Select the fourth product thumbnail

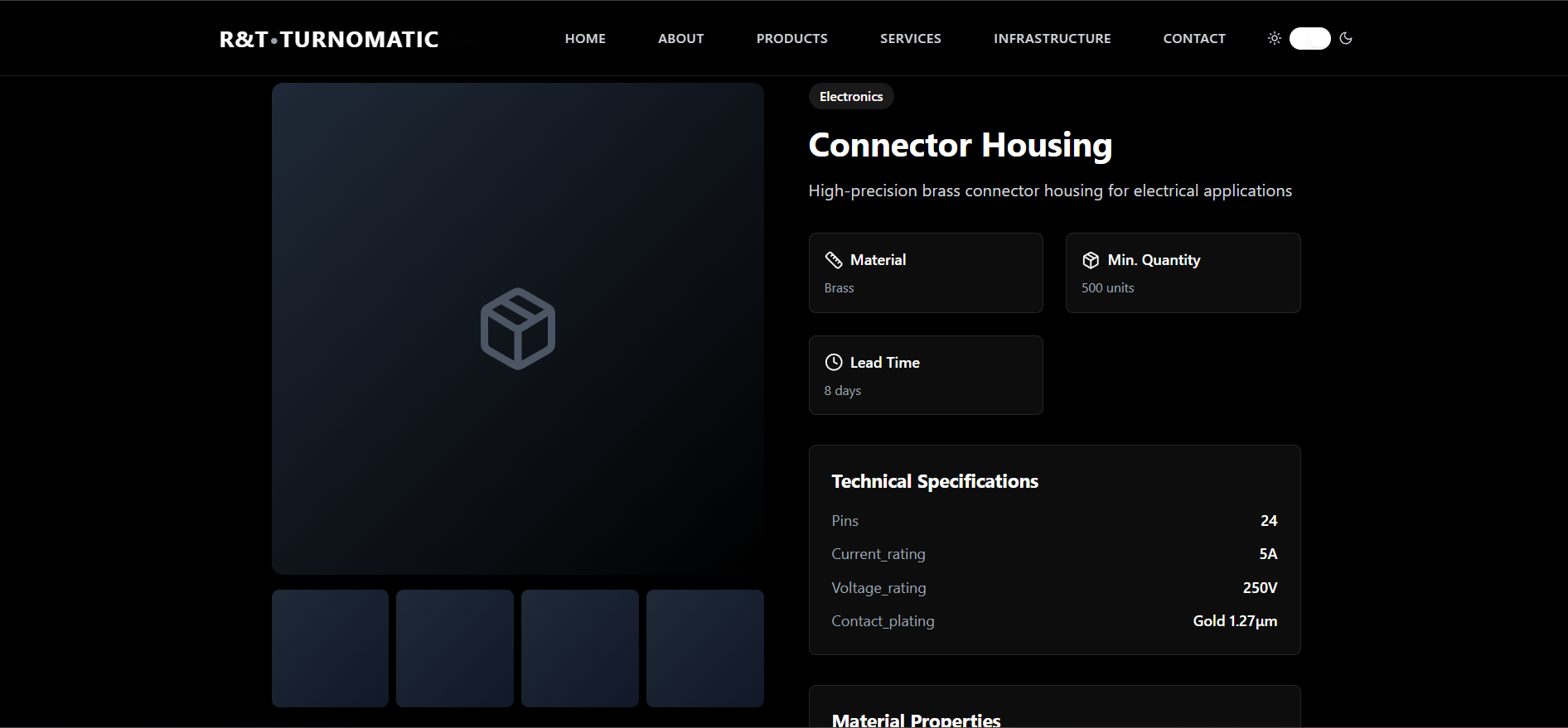(705, 648)
